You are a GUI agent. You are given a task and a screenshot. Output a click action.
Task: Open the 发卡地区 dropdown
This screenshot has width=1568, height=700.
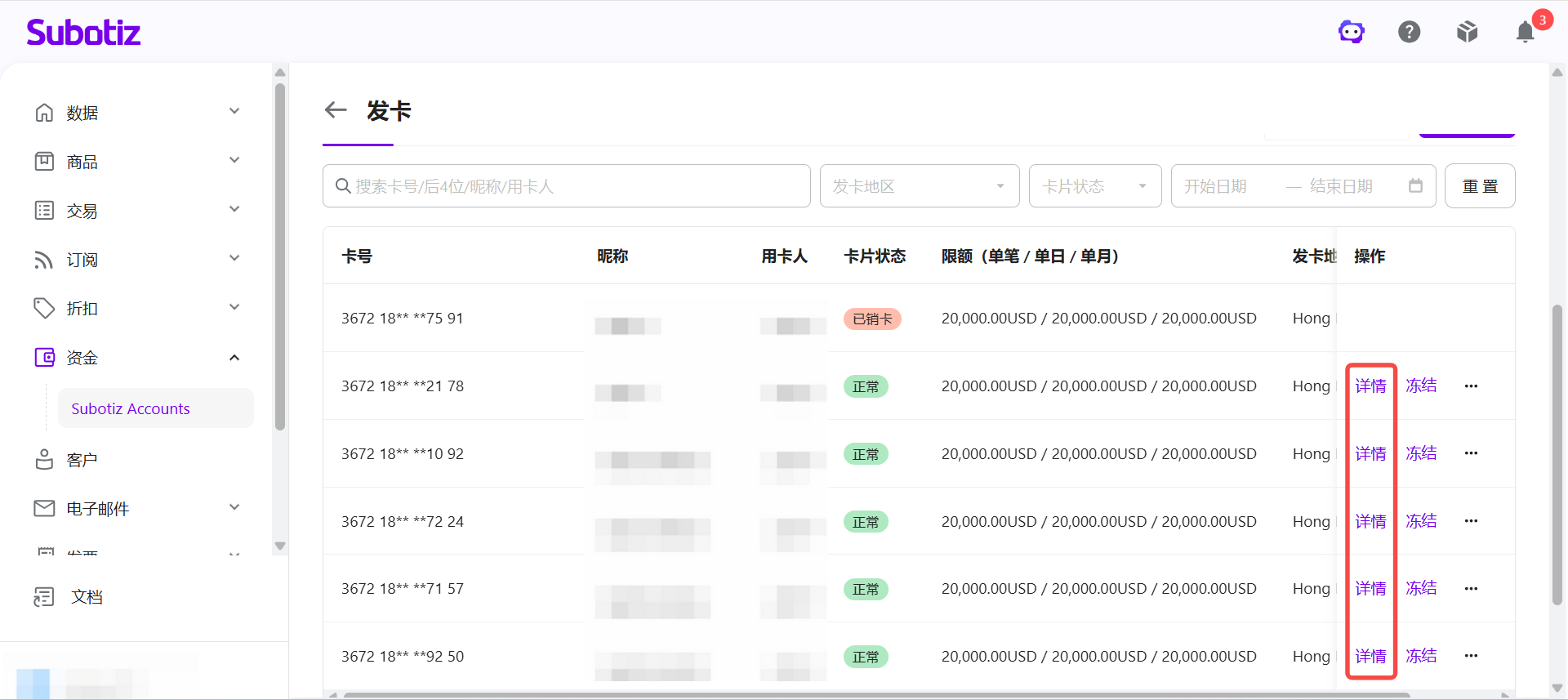[920, 186]
